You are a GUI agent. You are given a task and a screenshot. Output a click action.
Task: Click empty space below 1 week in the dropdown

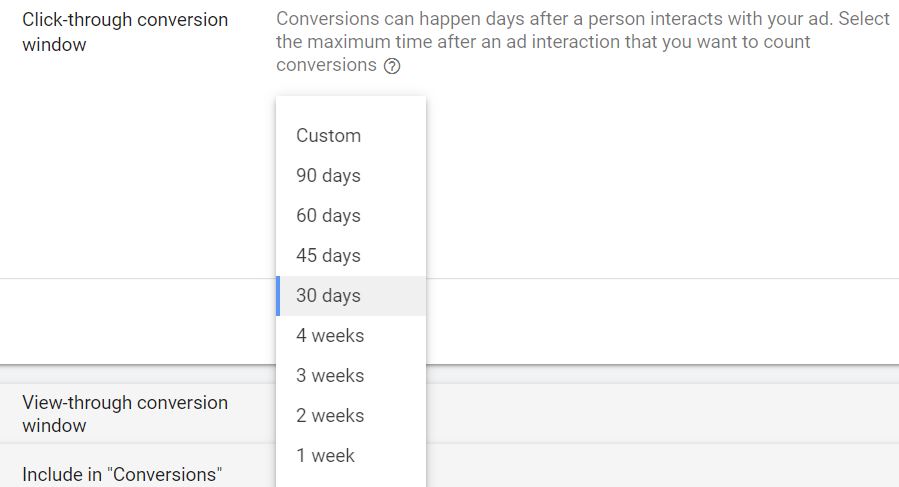(x=350, y=480)
